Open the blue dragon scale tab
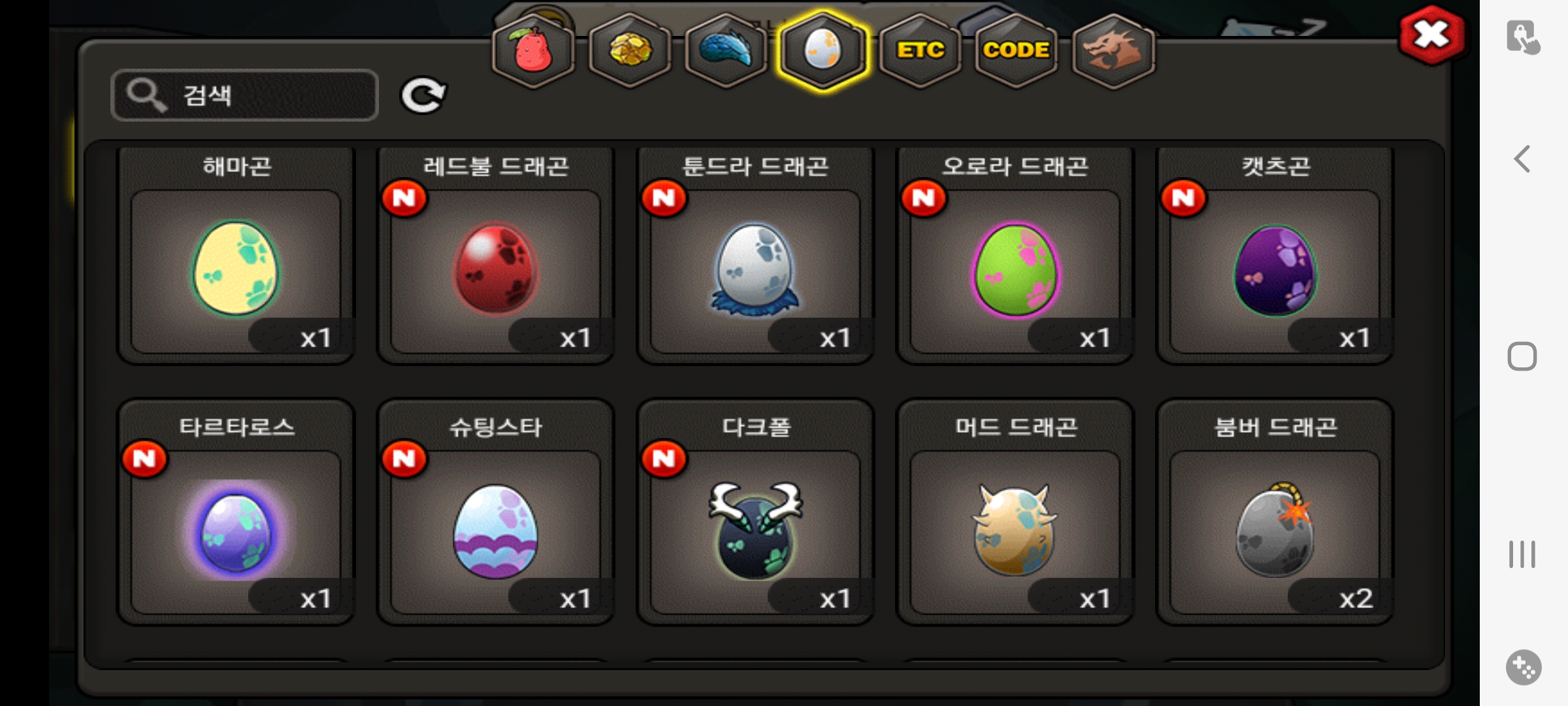This screenshot has width=1568, height=706. click(x=726, y=51)
